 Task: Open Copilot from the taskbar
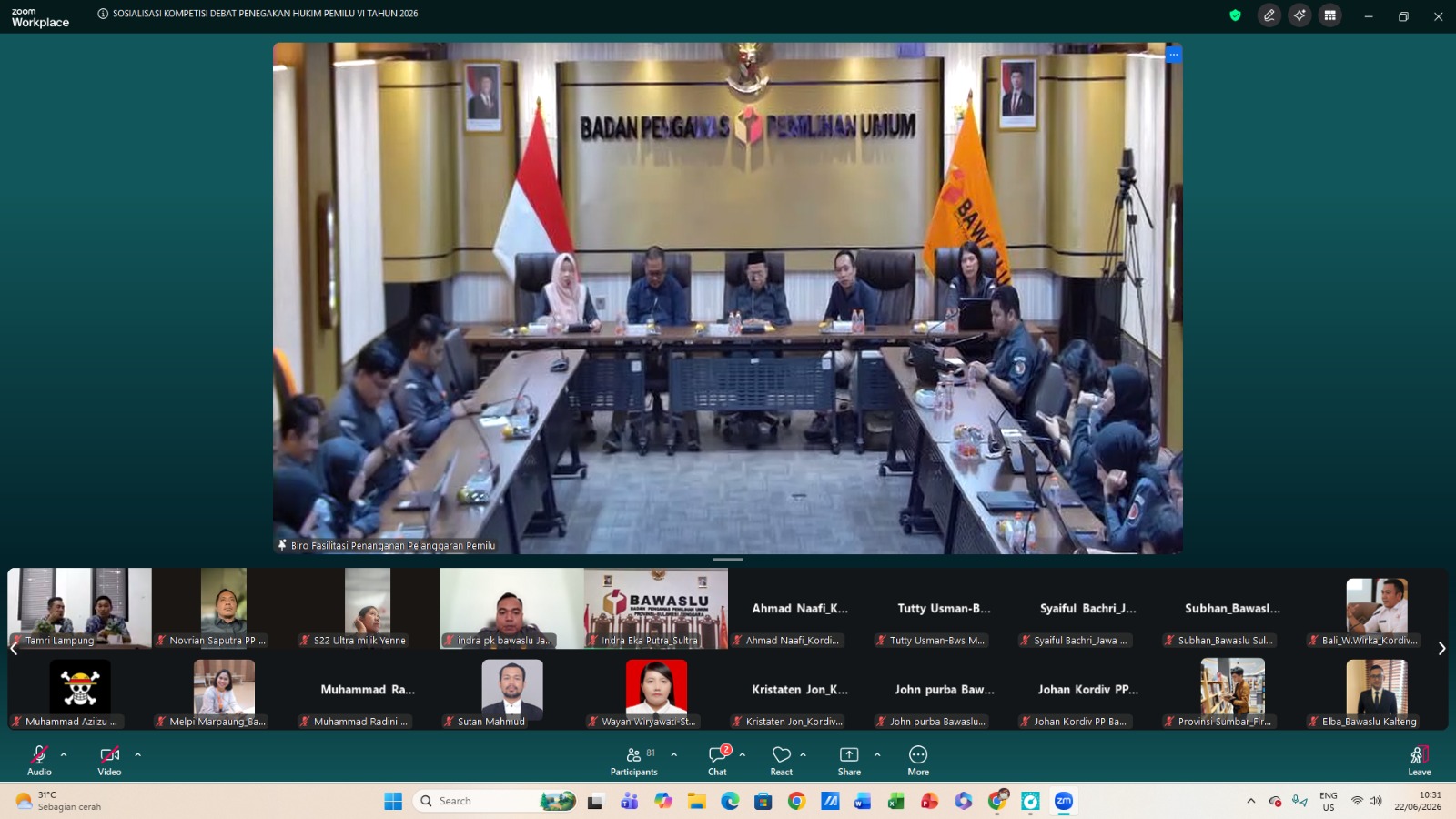[x=662, y=801]
